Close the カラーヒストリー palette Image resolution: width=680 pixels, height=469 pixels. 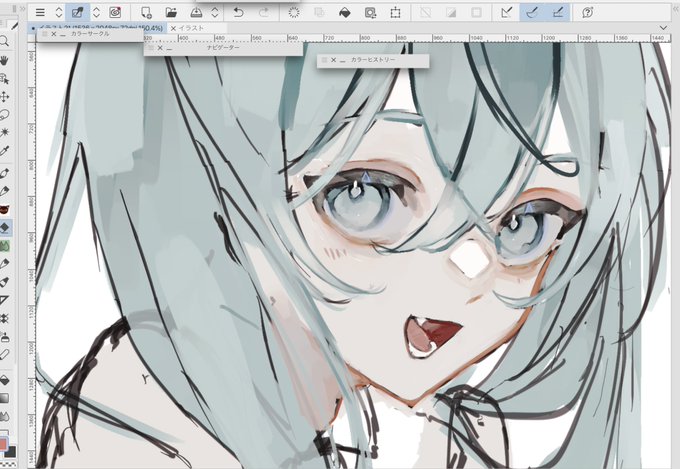coord(333,60)
